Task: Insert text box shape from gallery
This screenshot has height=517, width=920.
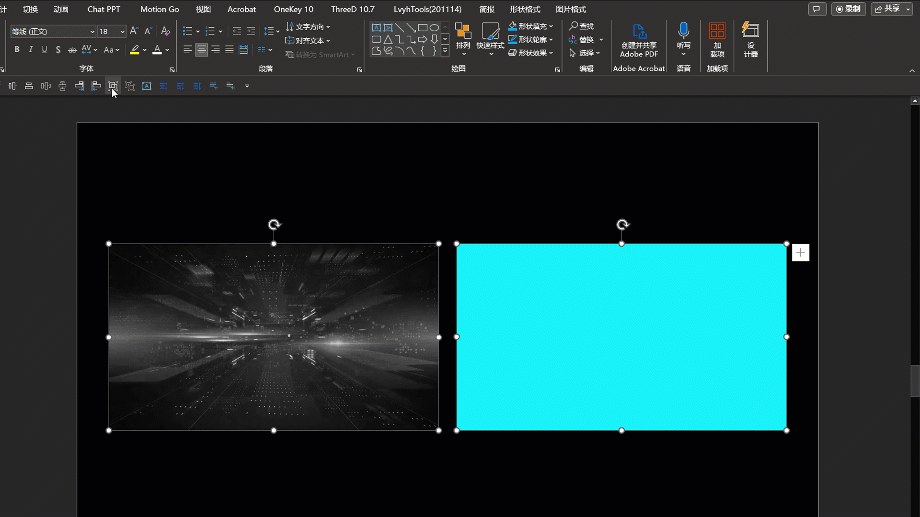Action: point(377,28)
